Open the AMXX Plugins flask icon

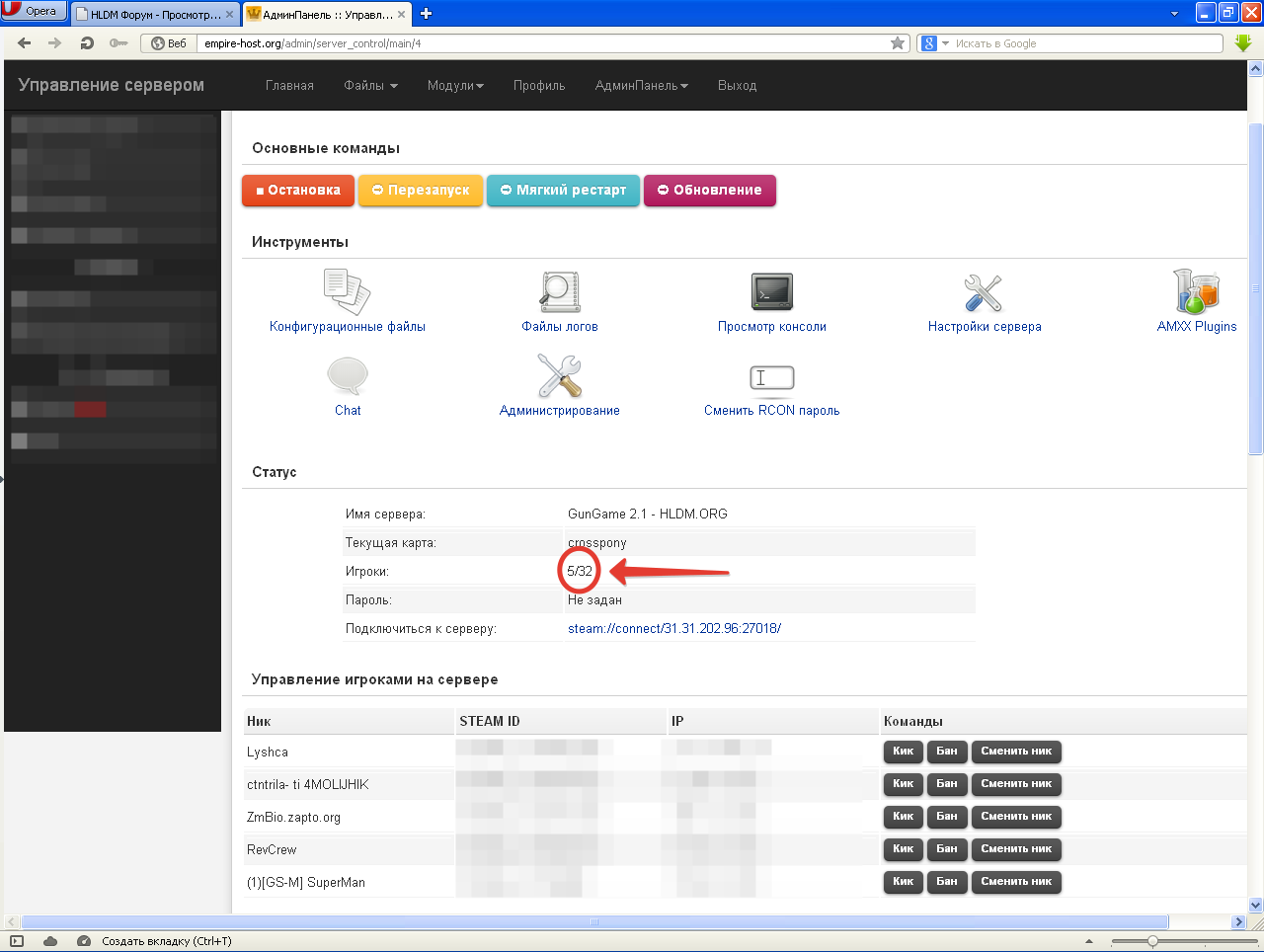[1196, 291]
